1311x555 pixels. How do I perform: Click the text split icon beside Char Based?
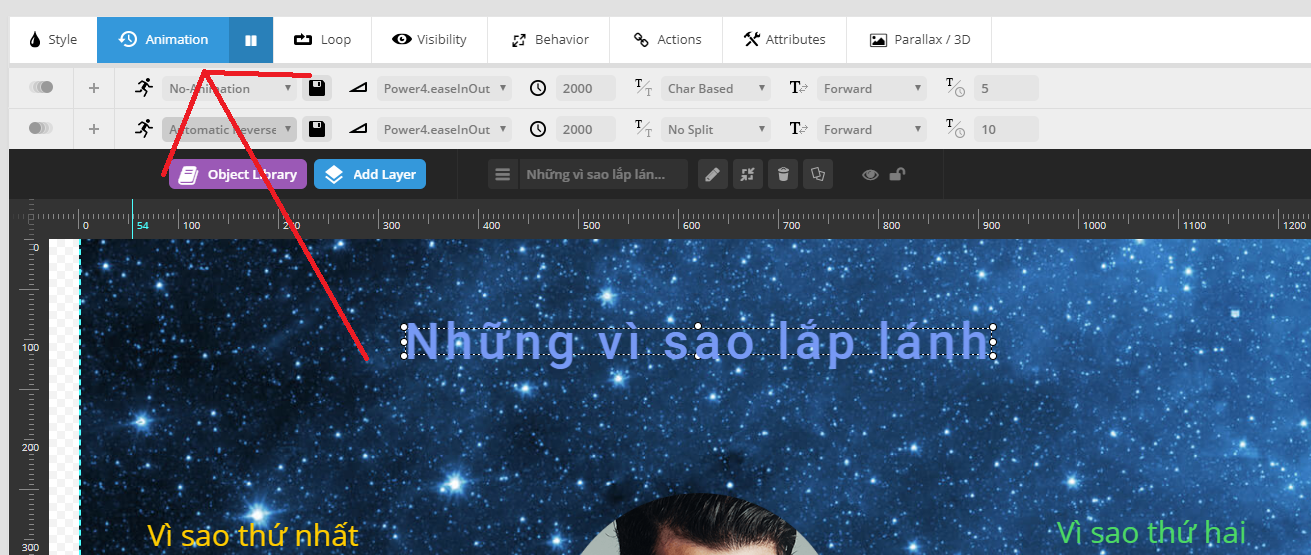[644, 88]
